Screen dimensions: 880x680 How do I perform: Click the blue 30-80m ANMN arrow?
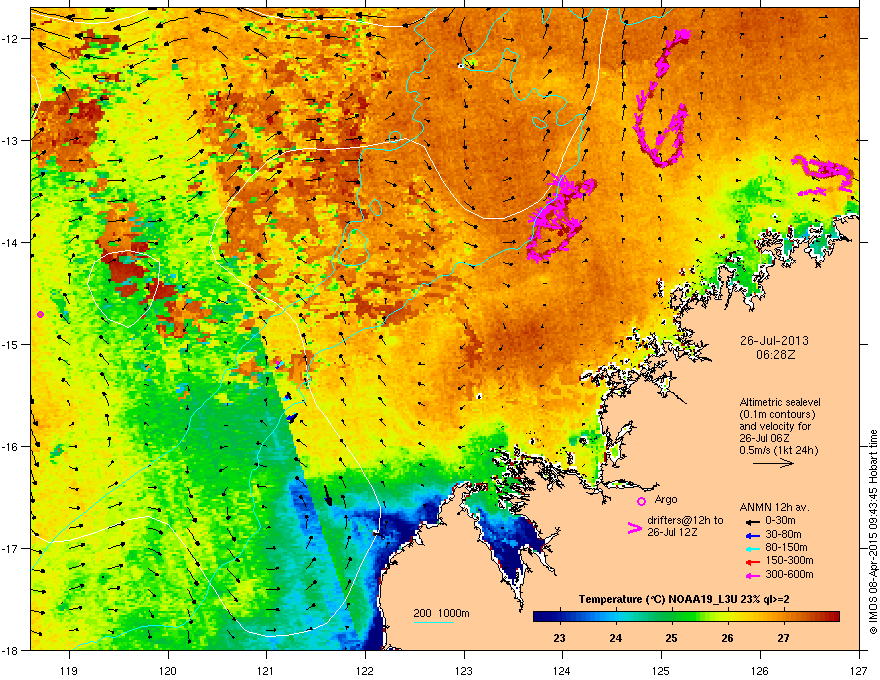coord(753,535)
